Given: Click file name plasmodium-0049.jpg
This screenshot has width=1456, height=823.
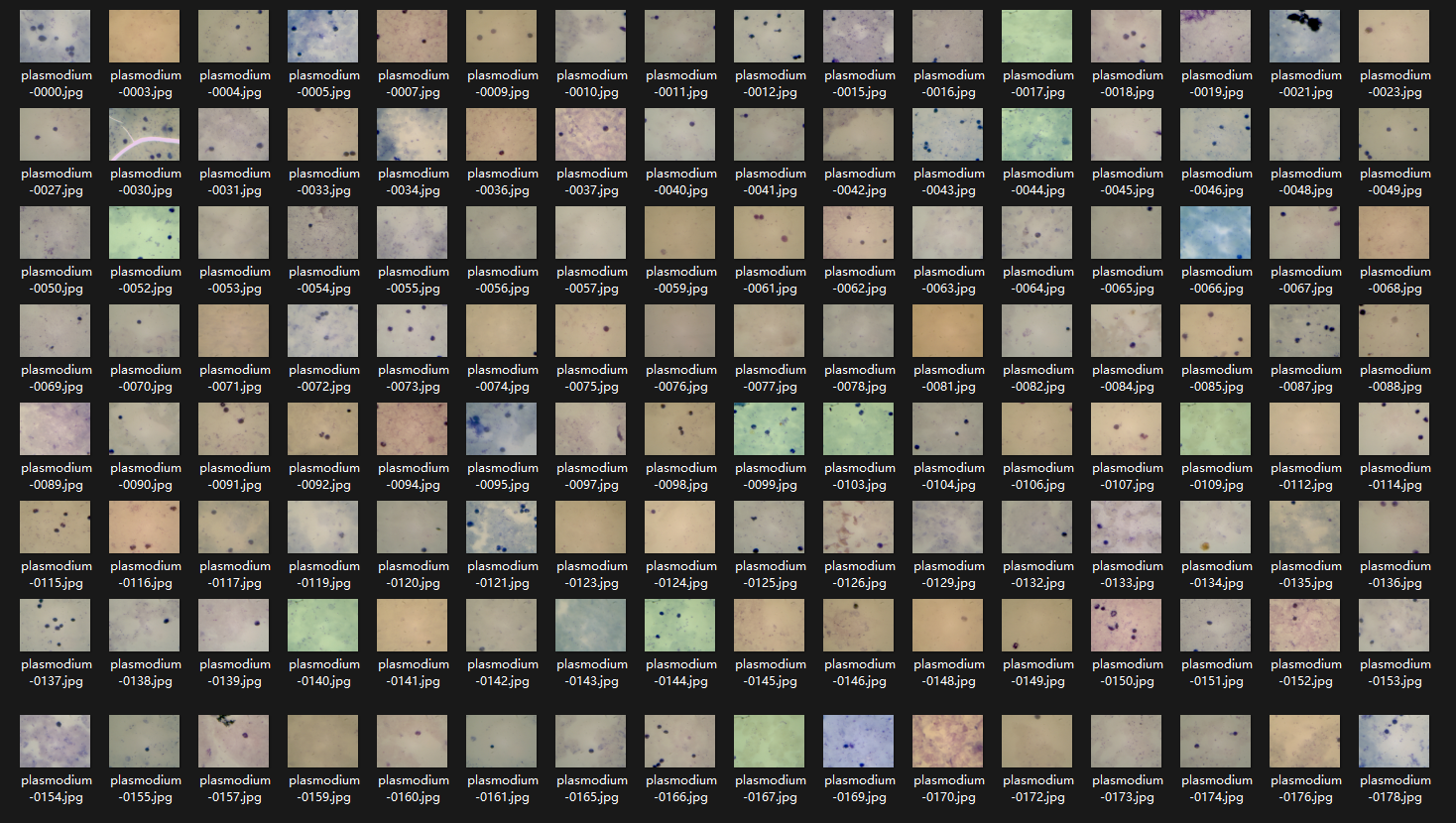Looking at the screenshot, I should click(x=1395, y=181).
